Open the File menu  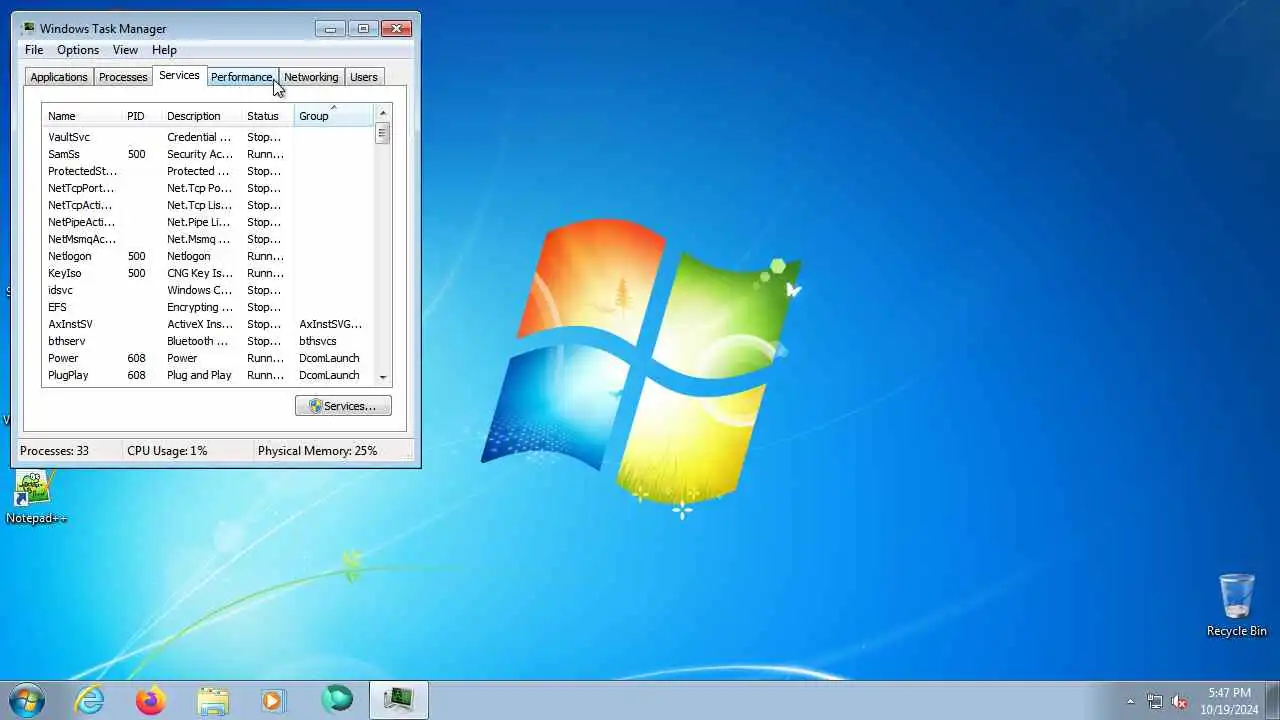(x=34, y=50)
